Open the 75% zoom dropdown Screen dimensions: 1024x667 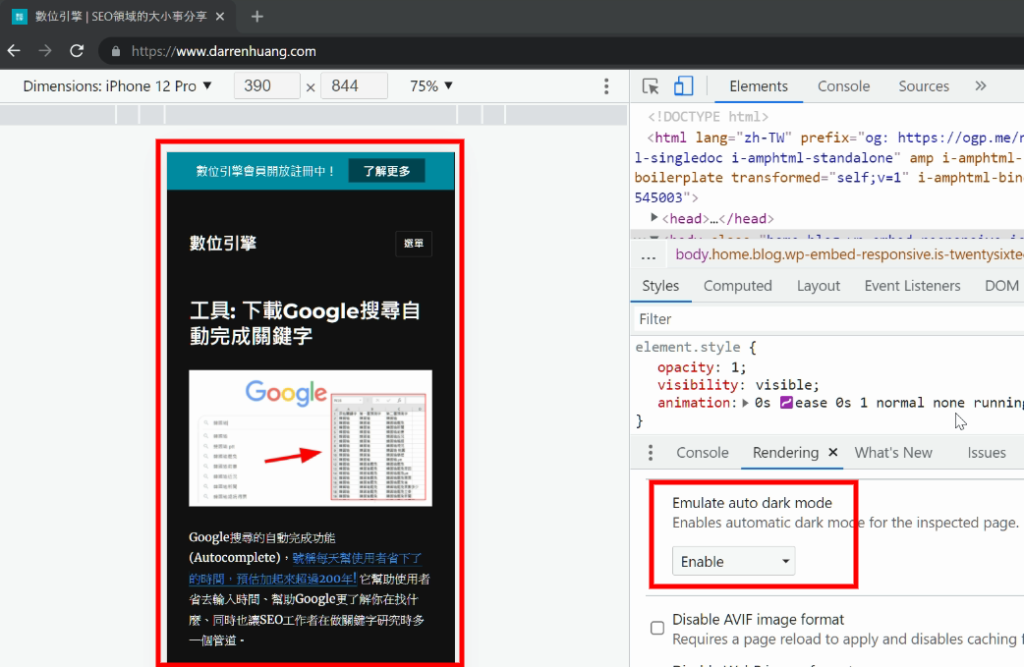(431, 86)
